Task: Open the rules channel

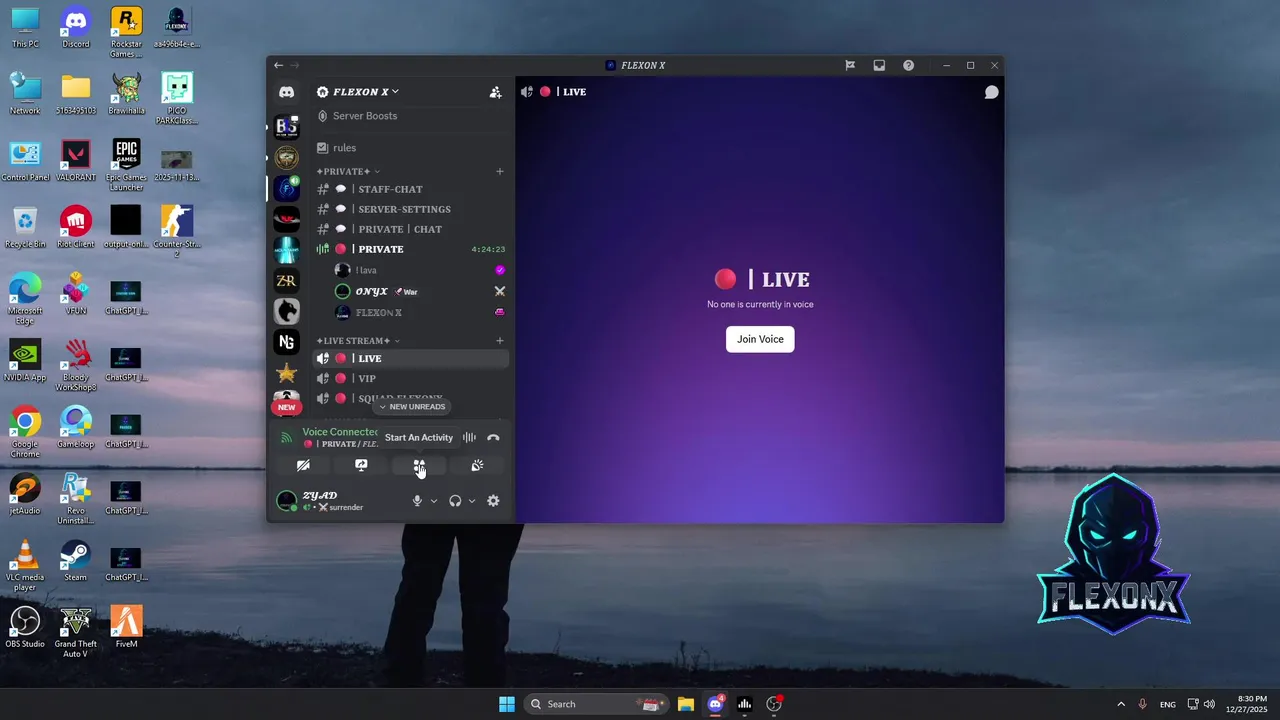Action: click(x=411, y=148)
